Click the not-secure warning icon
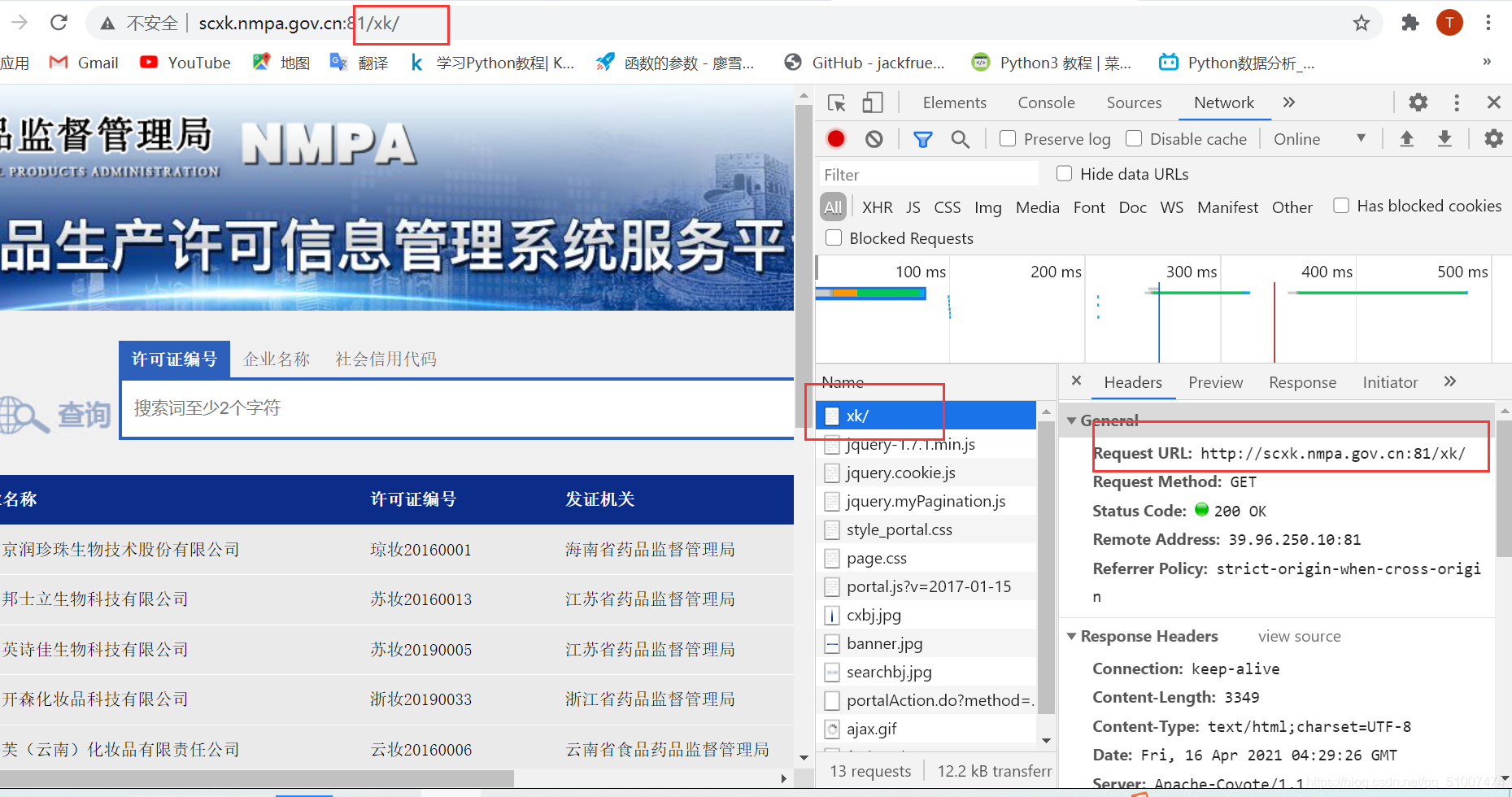Image resolution: width=1512 pixels, height=797 pixels. 107,24
